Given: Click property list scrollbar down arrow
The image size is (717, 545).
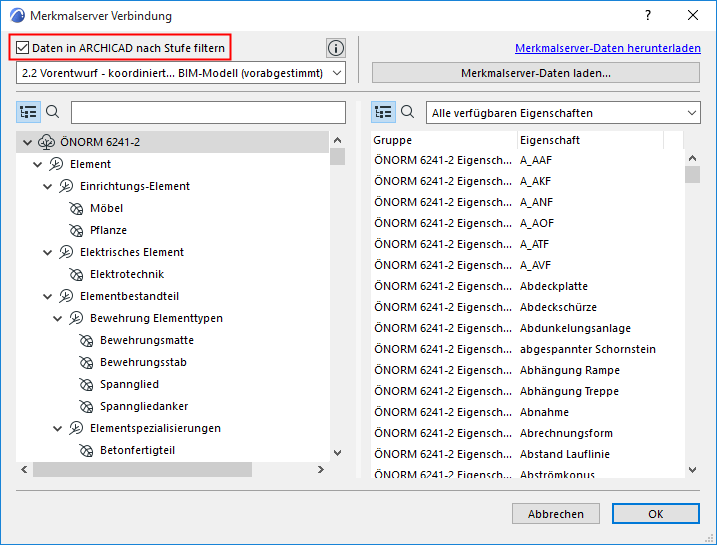Looking at the screenshot, I should click(x=692, y=470).
